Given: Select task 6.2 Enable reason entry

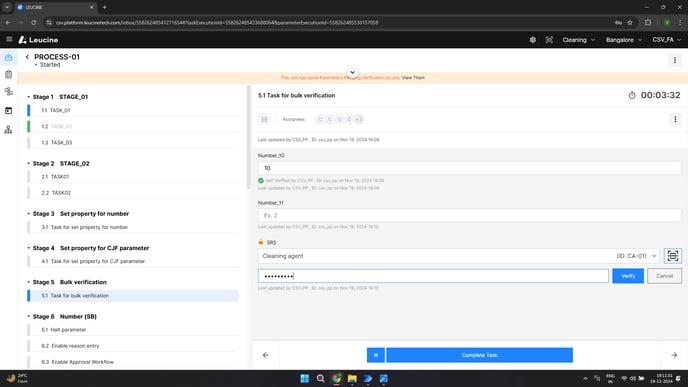Looking at the screenshot, I should [x=133, y=346].
